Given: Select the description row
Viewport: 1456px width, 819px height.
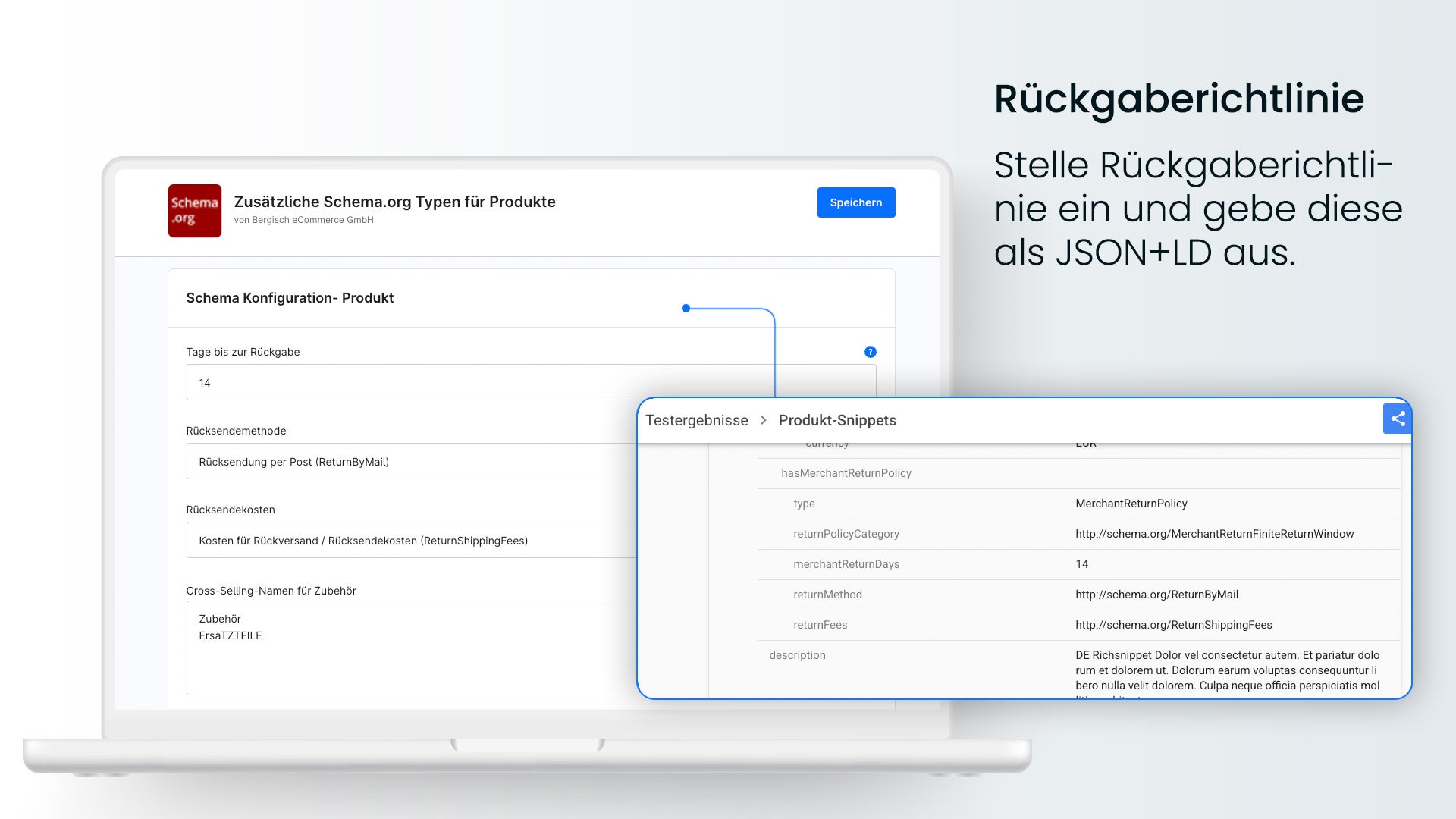Looking at the screenshot, I should click(1078, 670).
